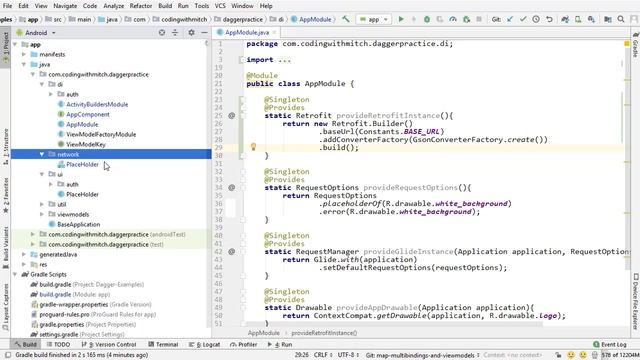Expand the manifests folder
The image size is (640, 360).
(24, 54)
